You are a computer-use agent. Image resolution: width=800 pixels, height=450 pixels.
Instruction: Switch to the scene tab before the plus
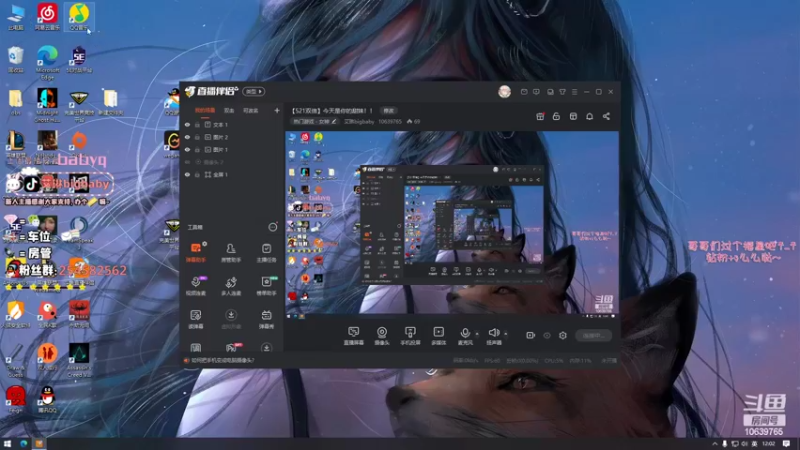[251, 110]
